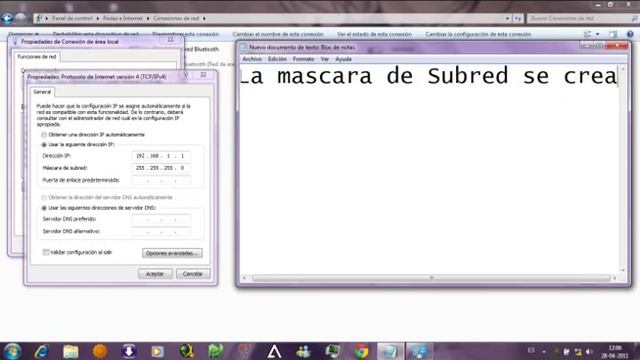Click Notepad horizontal scrollbar thumb

pyautogui.click(x=431, y=278)
